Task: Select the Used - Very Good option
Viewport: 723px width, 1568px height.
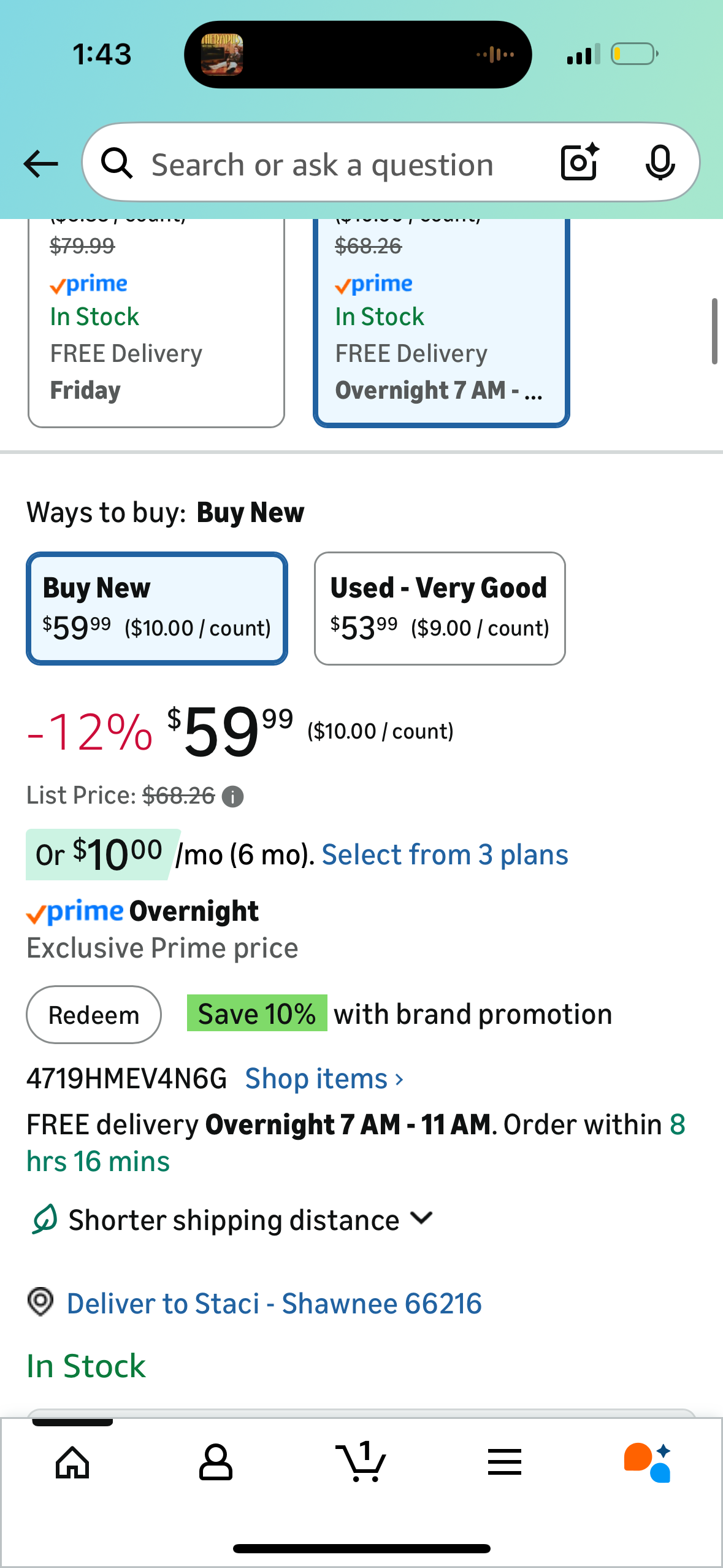Action: (440, 609)
